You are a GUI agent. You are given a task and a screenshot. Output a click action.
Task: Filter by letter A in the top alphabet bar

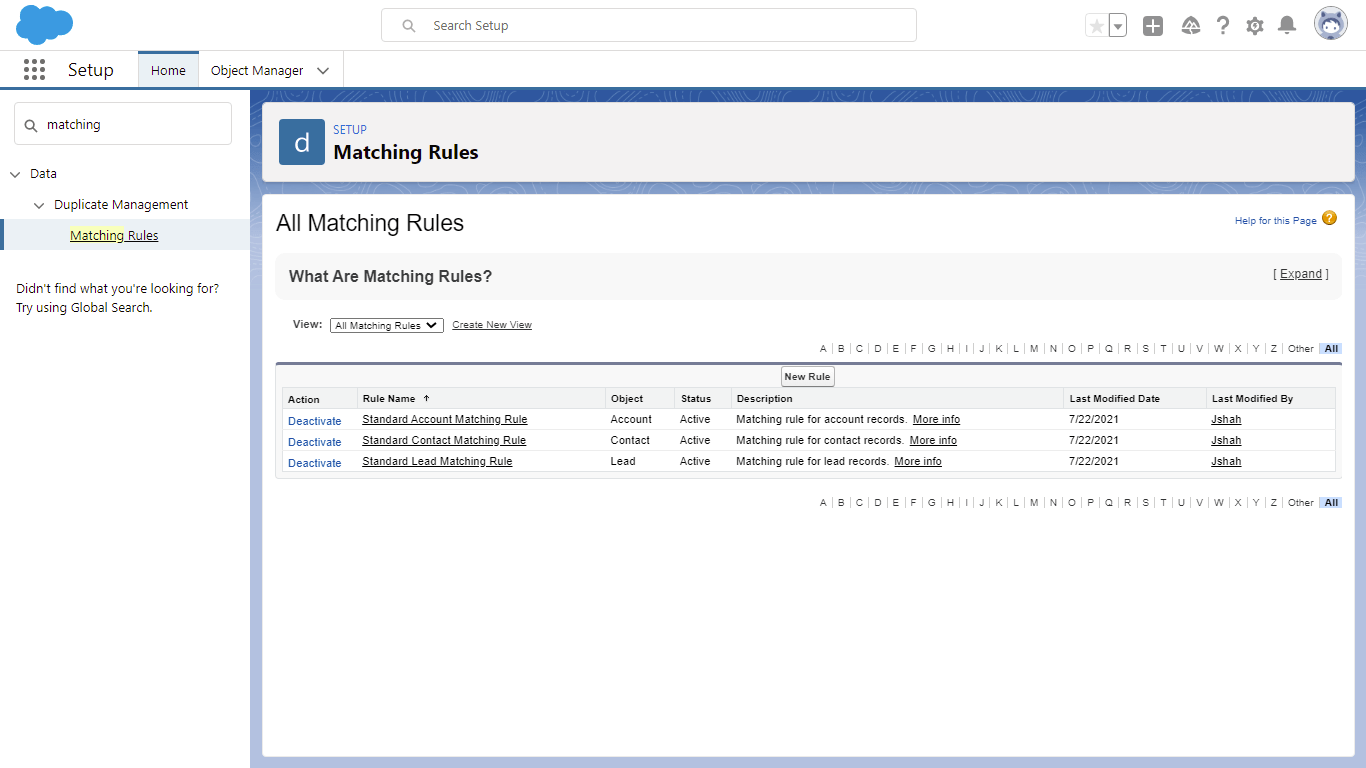tap(824, 349)
